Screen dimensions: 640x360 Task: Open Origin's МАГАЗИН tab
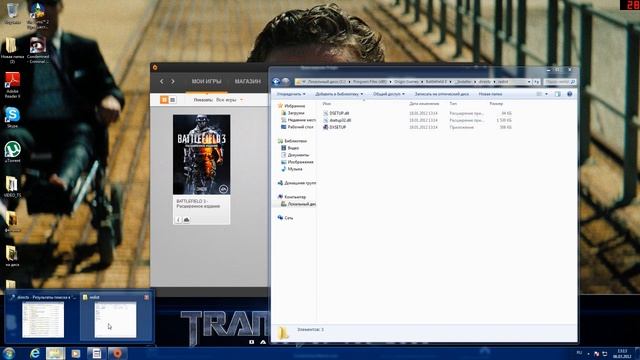(247, 82)
